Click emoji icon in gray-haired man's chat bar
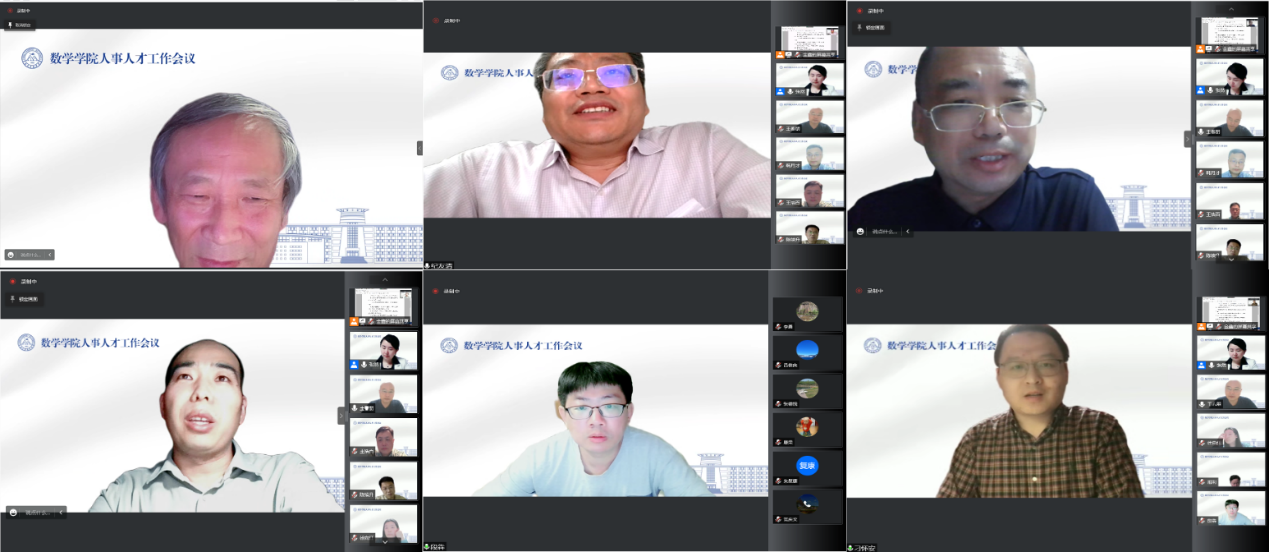This screenshot has width=1274, height=556. pos(12,255)
